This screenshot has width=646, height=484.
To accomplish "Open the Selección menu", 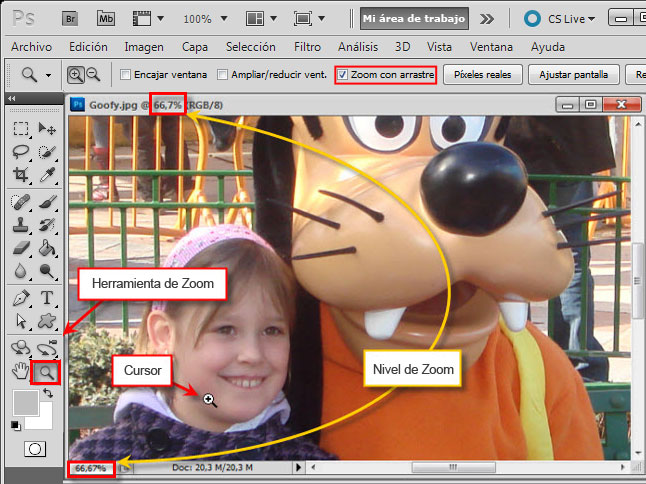I will [x=250, y=47].
